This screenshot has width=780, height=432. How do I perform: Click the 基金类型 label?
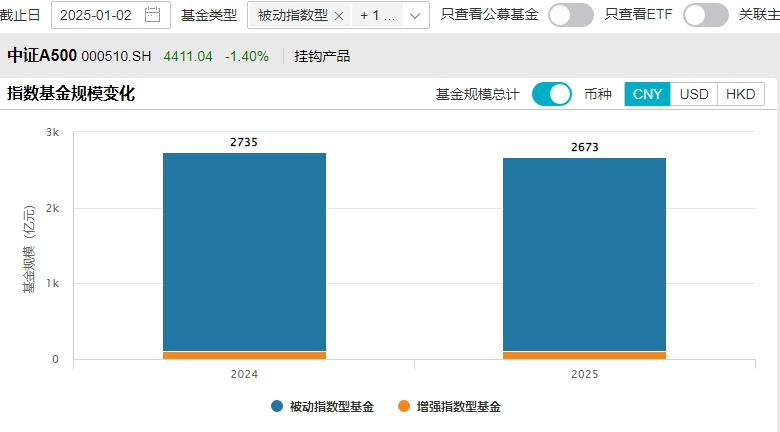point(209,15)
